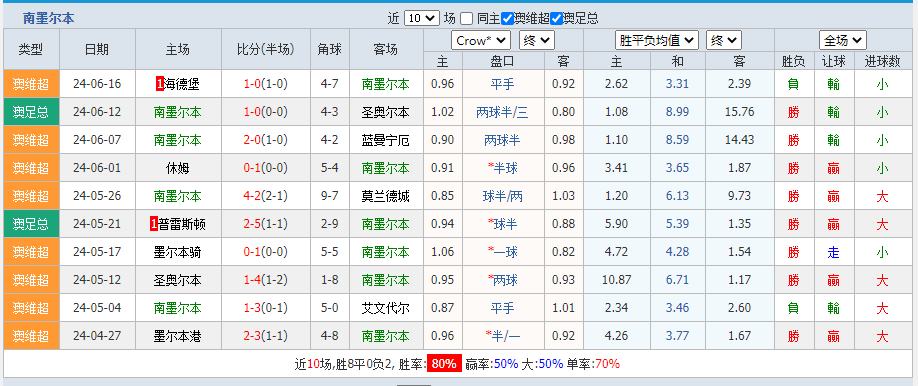Screen dimensions: 918x386
Task: Click the 9-7 corner count
Action: point(330,196)
